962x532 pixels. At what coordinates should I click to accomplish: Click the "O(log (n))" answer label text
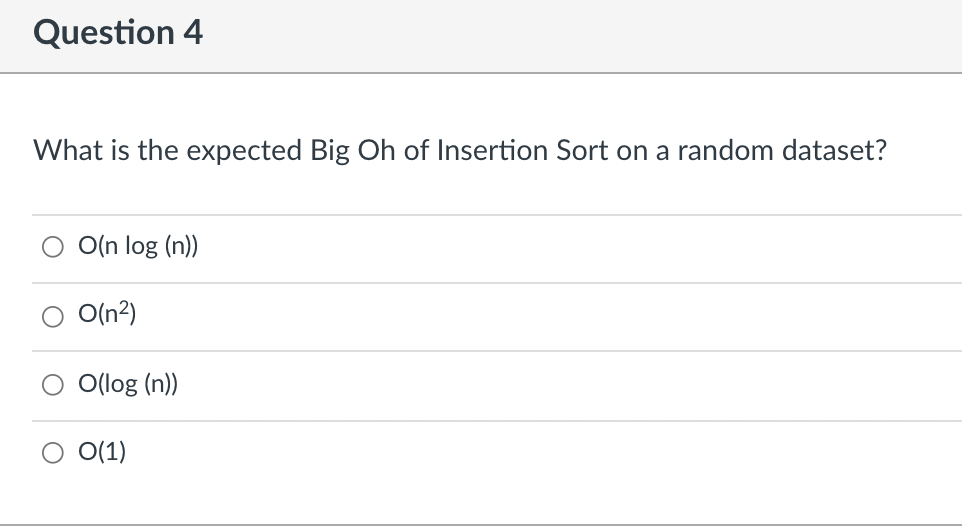point(130,384)
